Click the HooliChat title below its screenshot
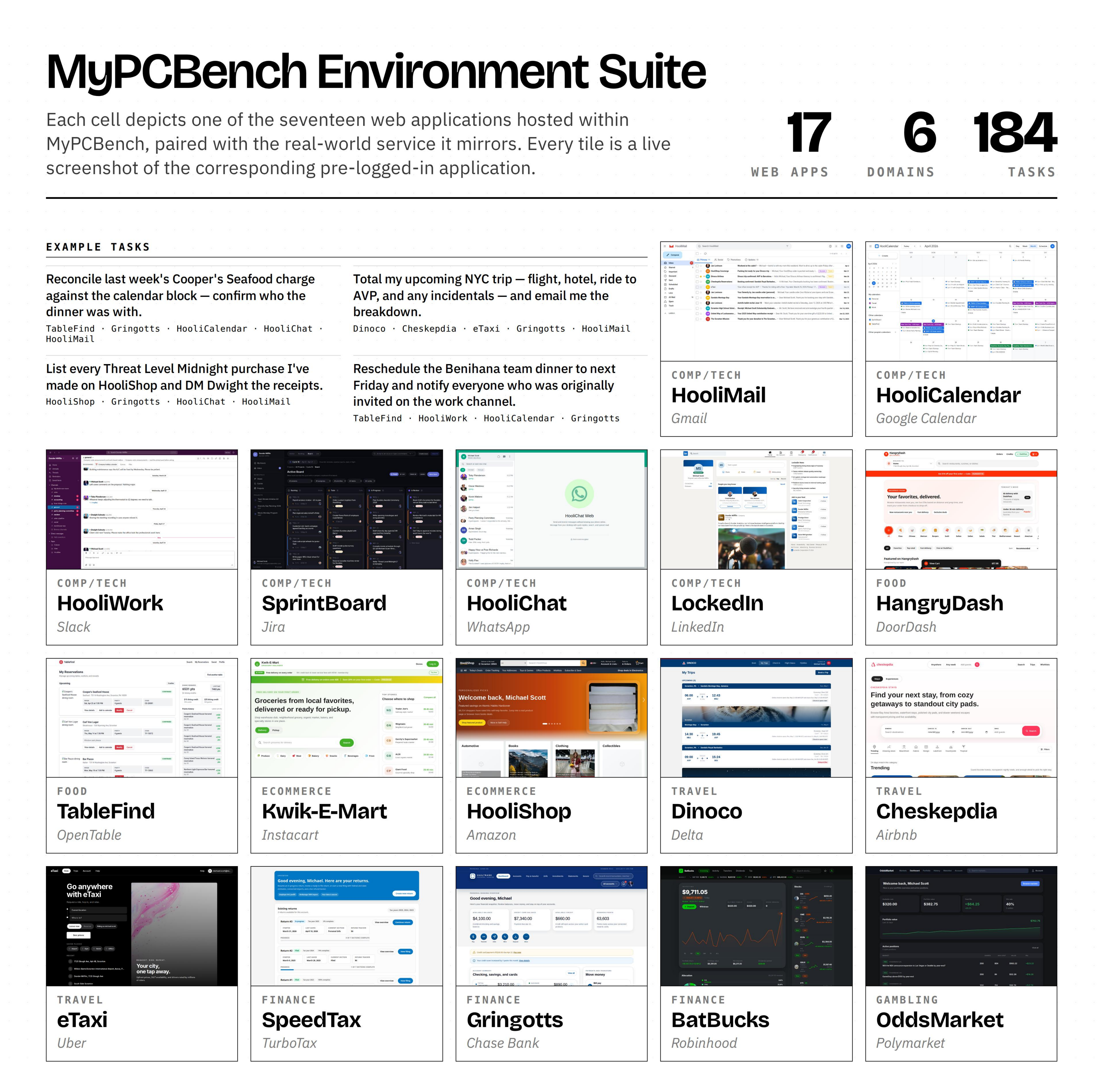Screen dimensions: 1103x1092 (x=517, y=603)
